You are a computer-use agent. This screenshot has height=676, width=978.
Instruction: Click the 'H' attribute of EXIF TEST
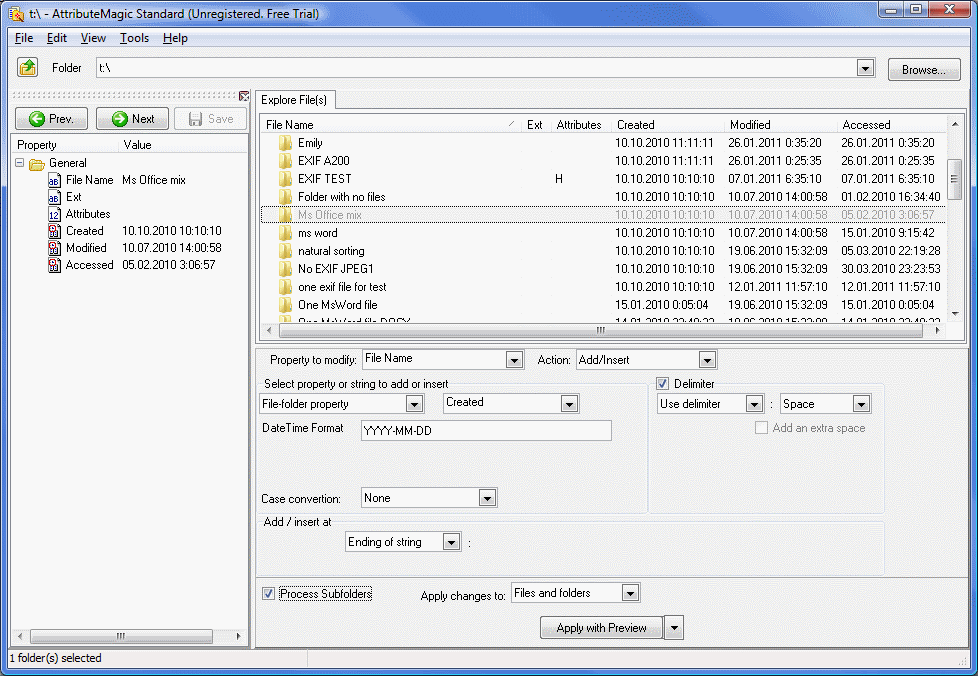tap(559, 179)
